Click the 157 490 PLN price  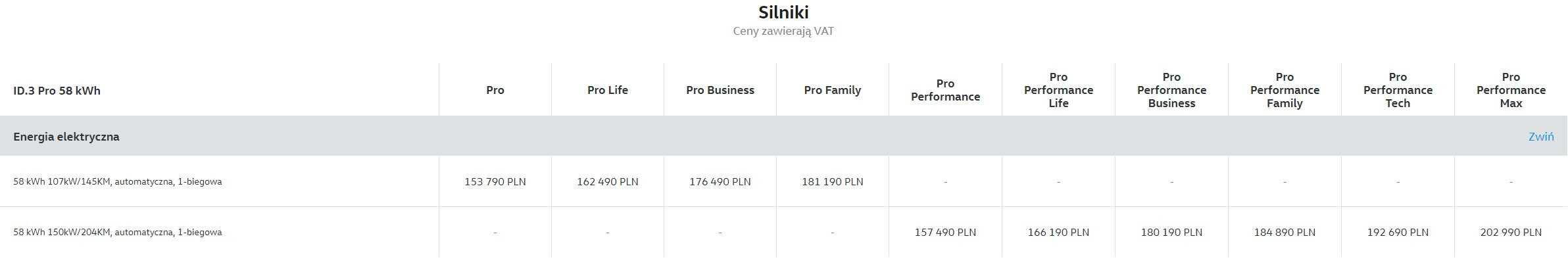click(945, 232)
